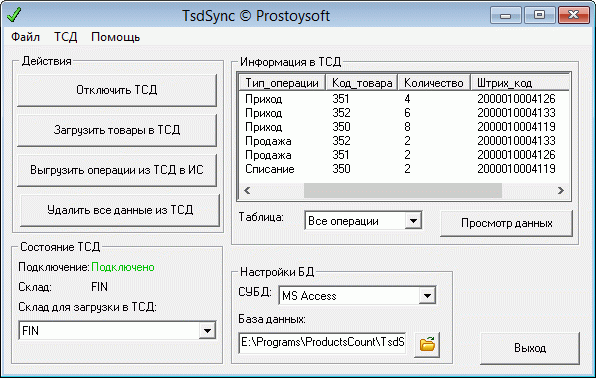The image size is (596, 379).
Task: Select the Продажа row with code 351
Action: (404, 155)
